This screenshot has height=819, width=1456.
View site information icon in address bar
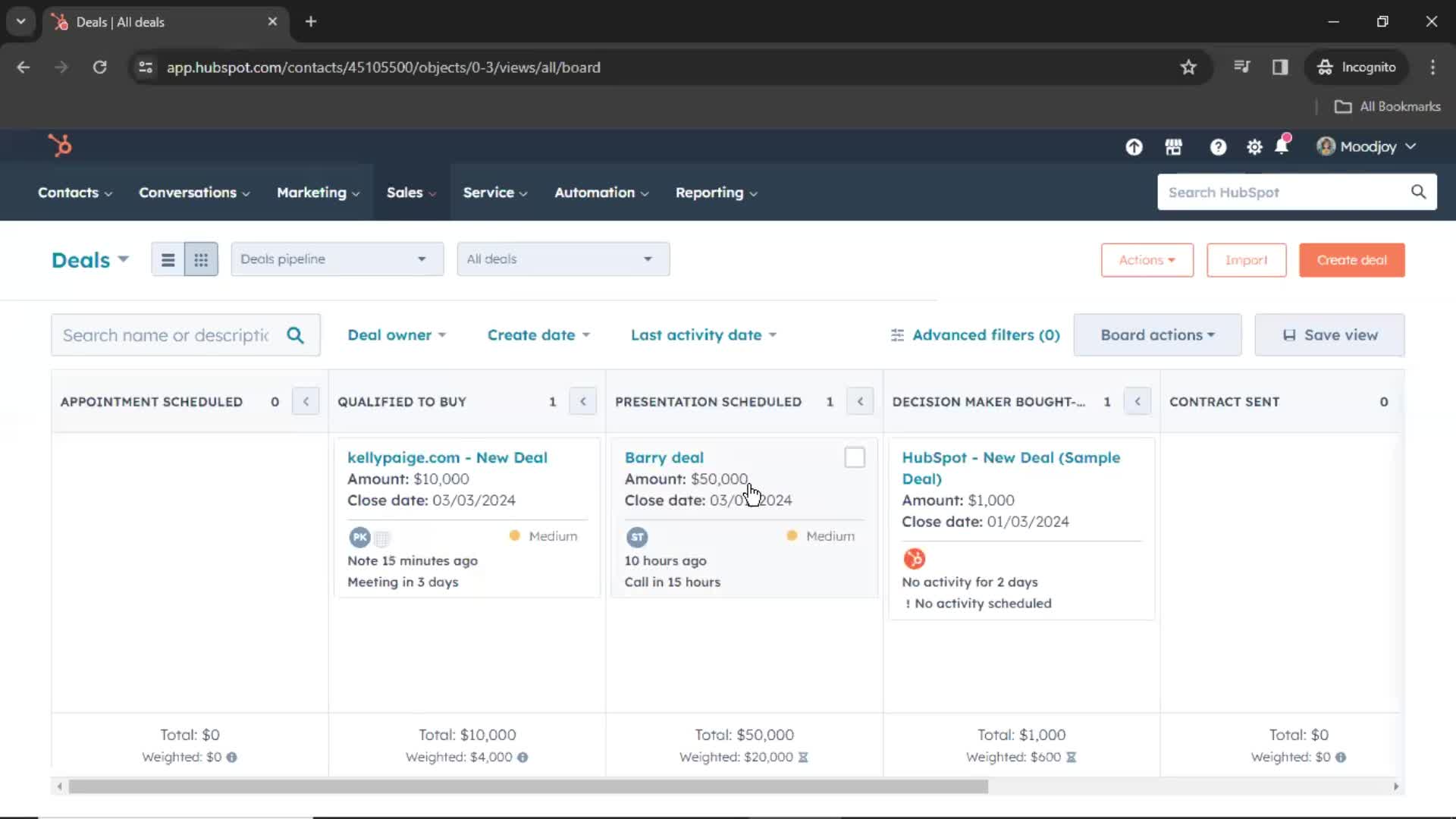tap(146, 67)
